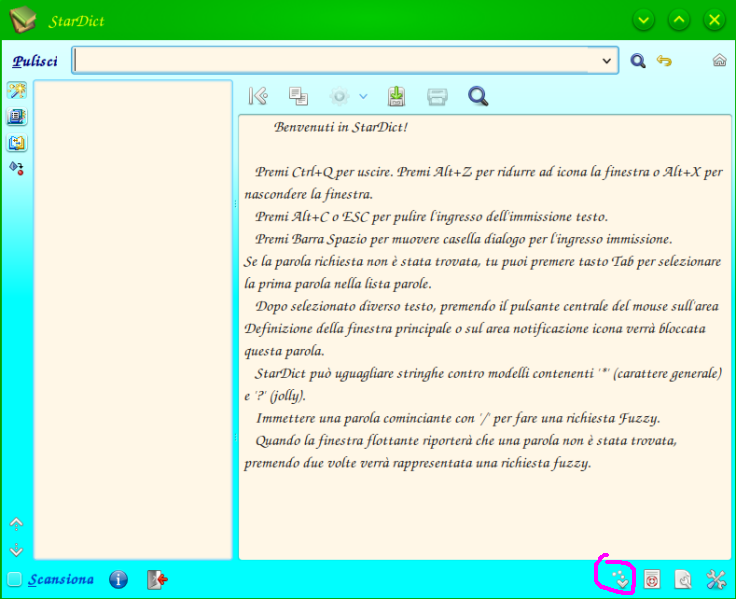Click the save-to-file toolbar icon
The image size is (736, 599).
396,96
